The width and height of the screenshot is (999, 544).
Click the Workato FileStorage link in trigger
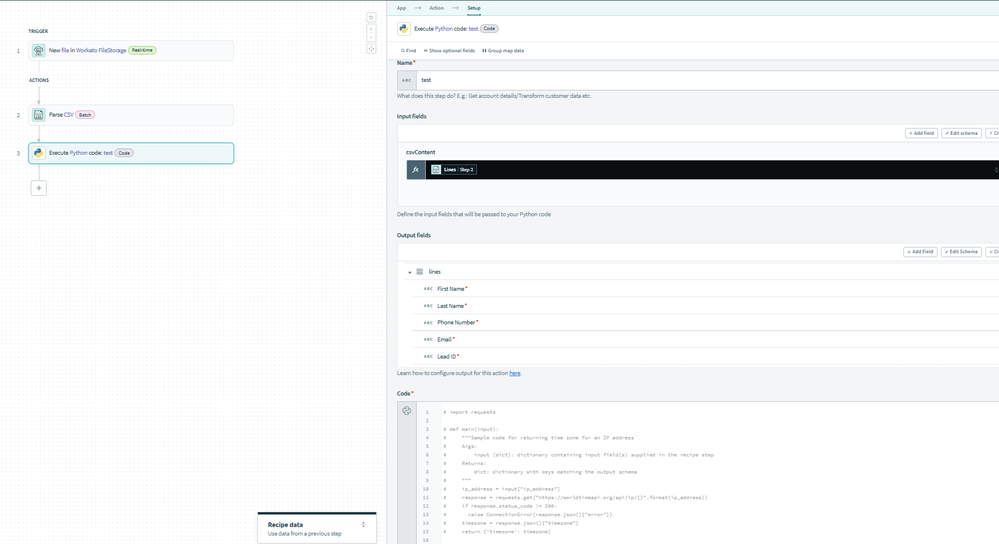[101, 50]
